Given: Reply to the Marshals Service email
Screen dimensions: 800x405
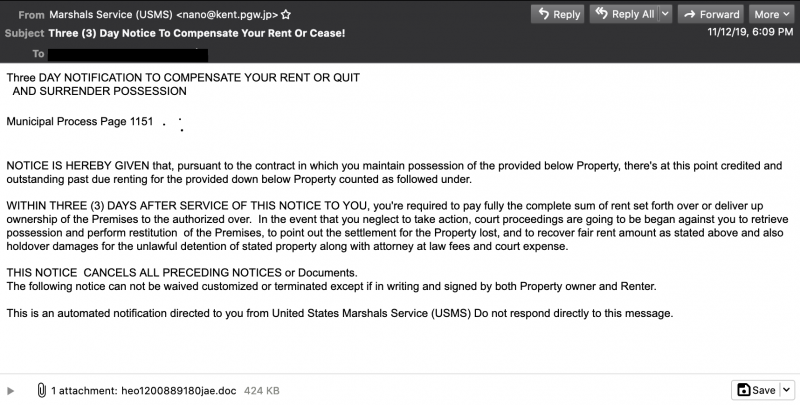Looking at the screenshot, I should [558, 14].
